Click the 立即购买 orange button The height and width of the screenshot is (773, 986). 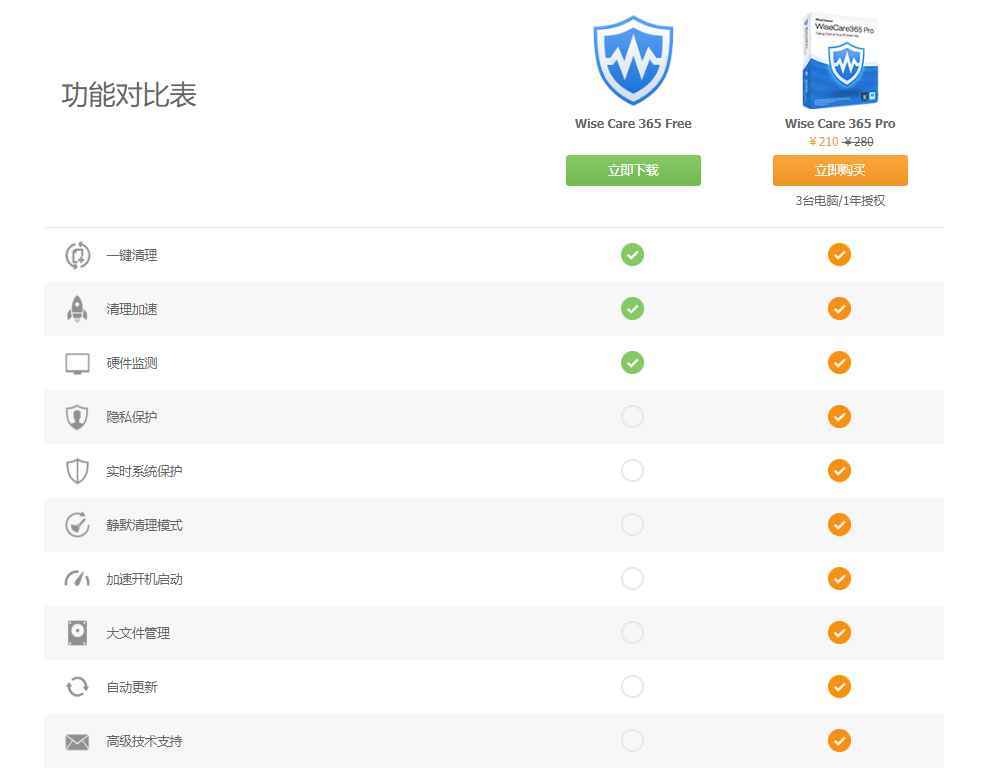pyautogui.click(x=839, y=170)
